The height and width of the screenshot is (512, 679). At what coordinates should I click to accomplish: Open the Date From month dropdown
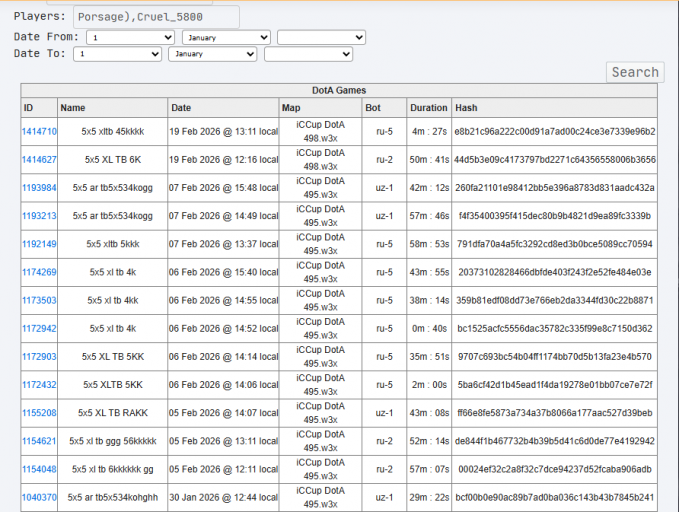coord(226,37)
